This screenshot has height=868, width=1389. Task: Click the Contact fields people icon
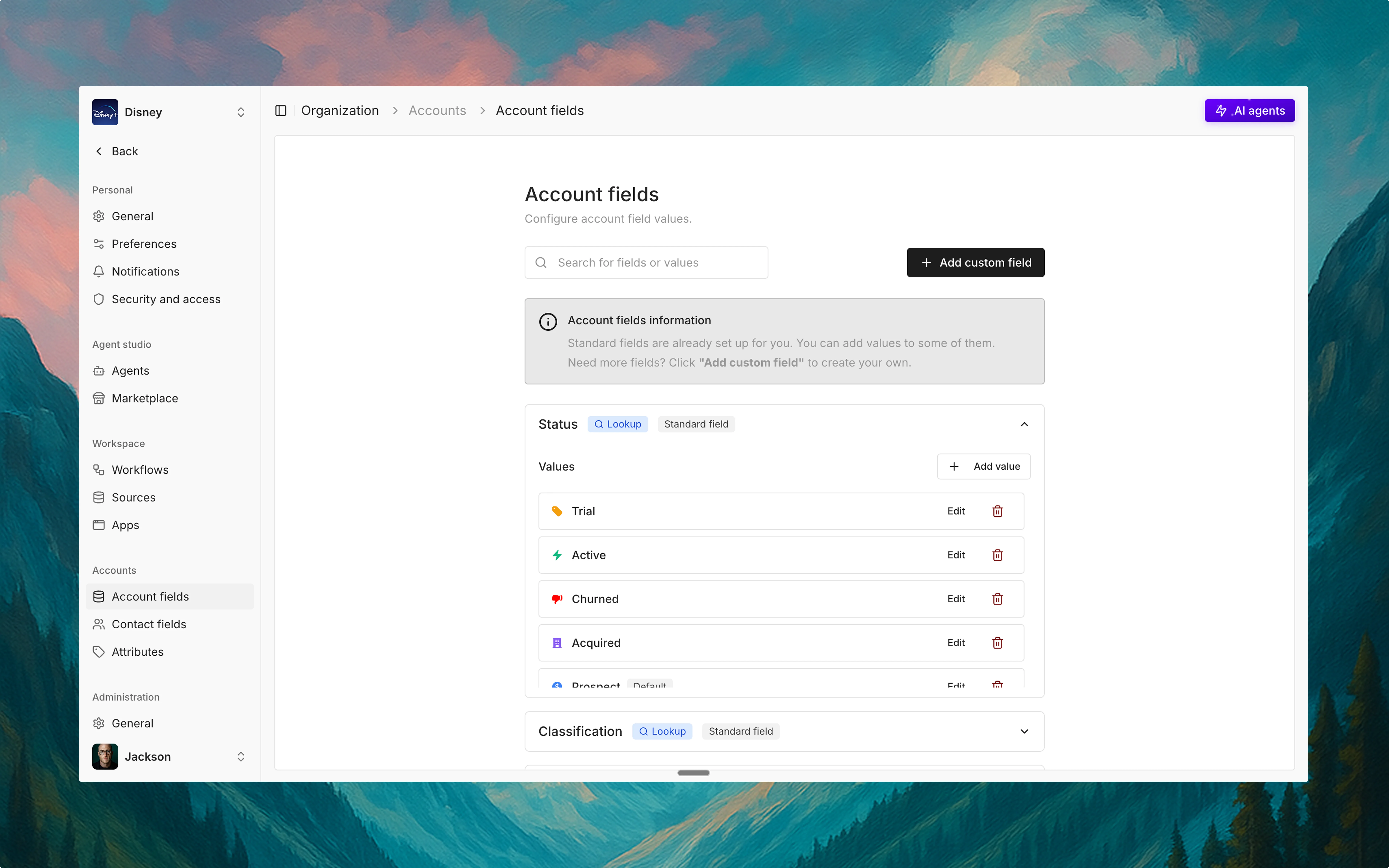[x=99, y=624]
